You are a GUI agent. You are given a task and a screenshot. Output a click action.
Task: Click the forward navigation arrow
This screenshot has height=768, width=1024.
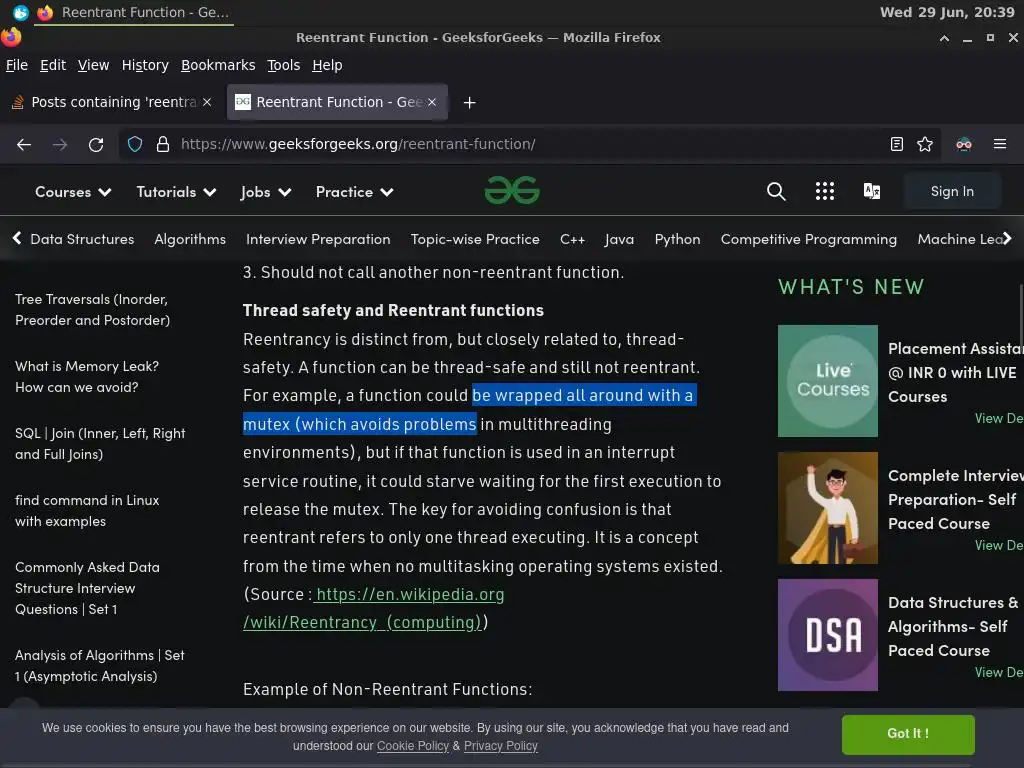tap(60, 144)
